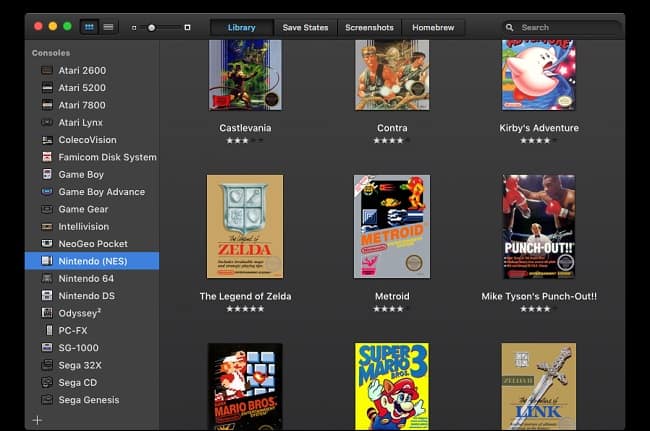This screenshot has width=650, height=431.
Task: Select Game Boy Advance label in sidebar
Action: click(x=102, y=192)
